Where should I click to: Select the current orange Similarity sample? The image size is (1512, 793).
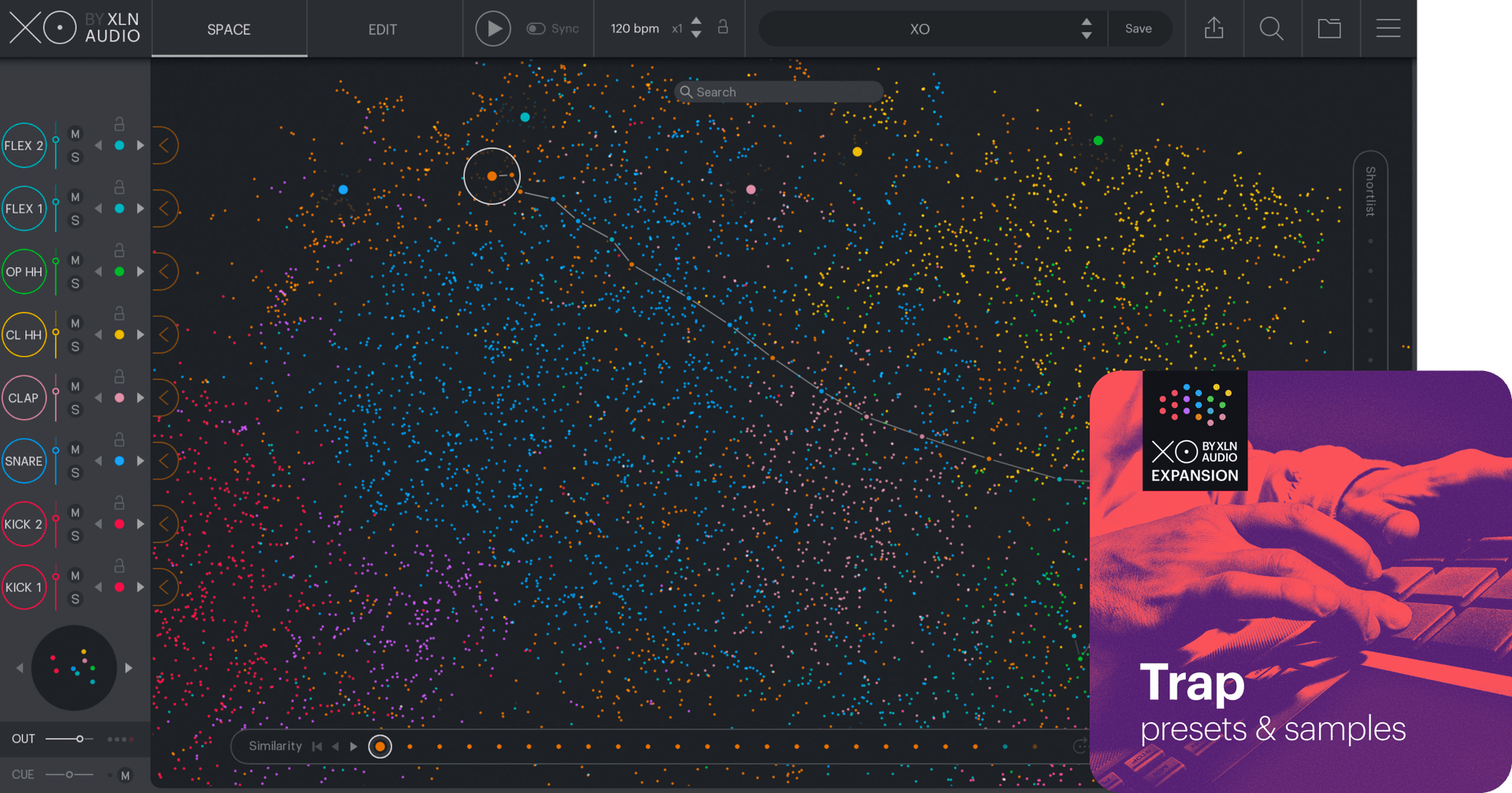click(380, 747)
